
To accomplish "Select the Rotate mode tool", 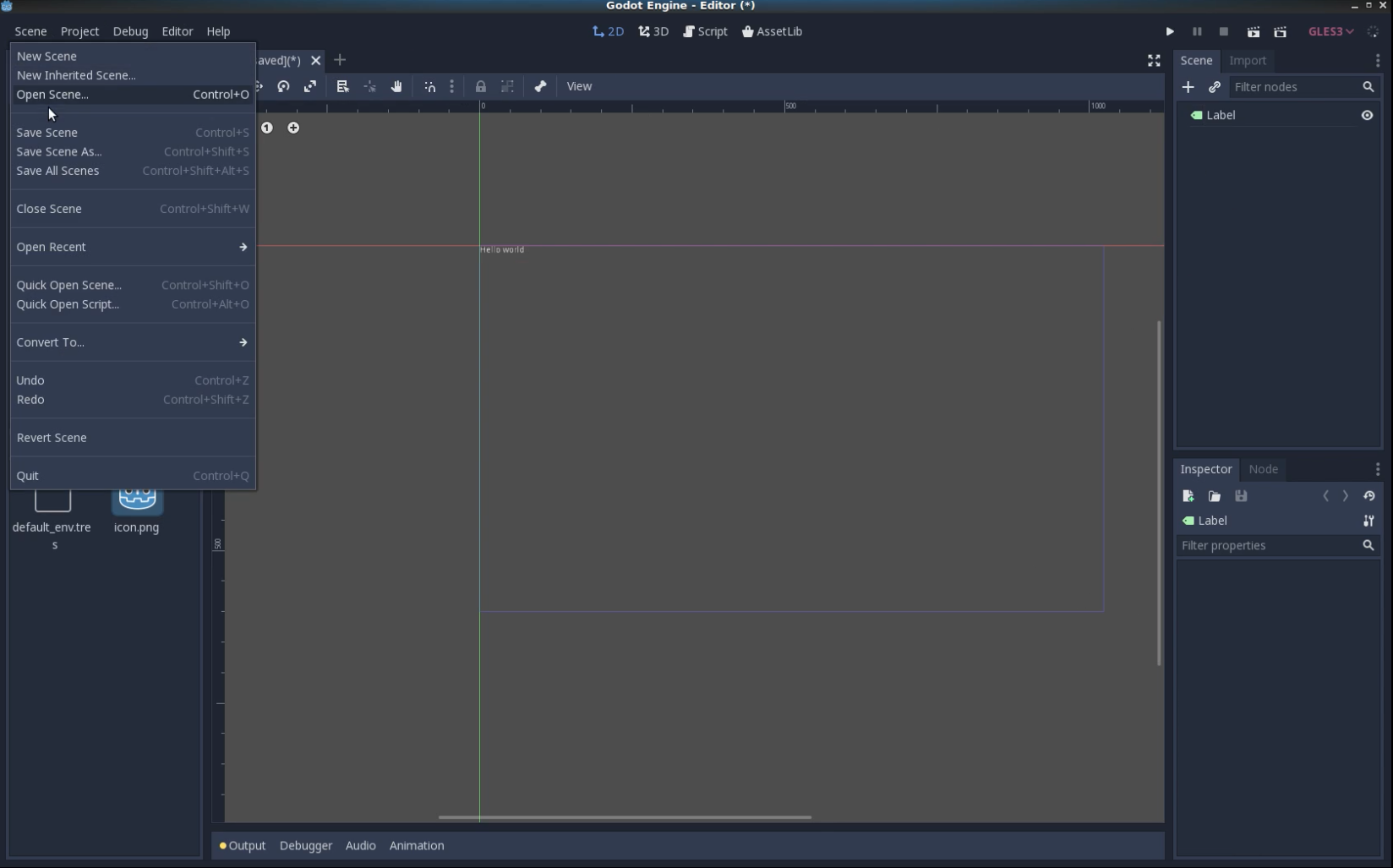I will tap(283, 86).
